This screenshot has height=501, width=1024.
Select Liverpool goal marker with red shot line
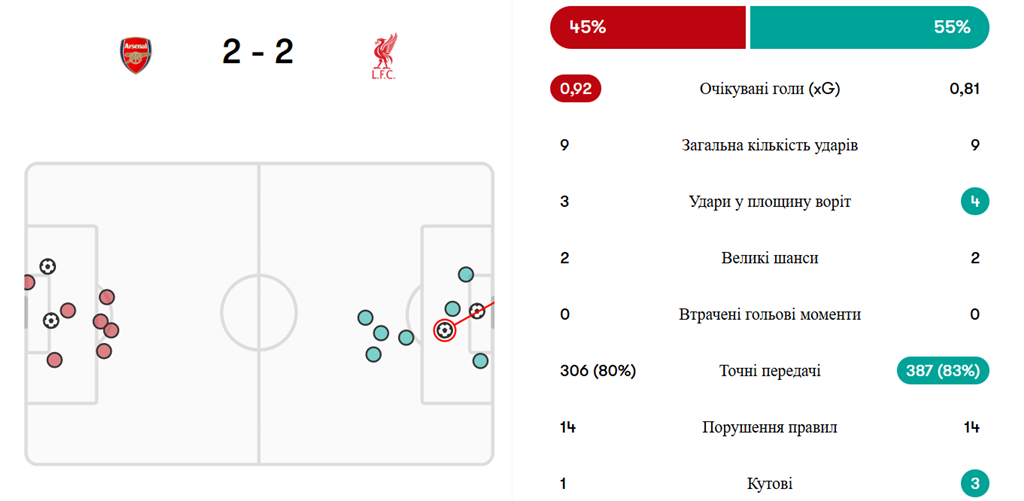pos(477,311)
